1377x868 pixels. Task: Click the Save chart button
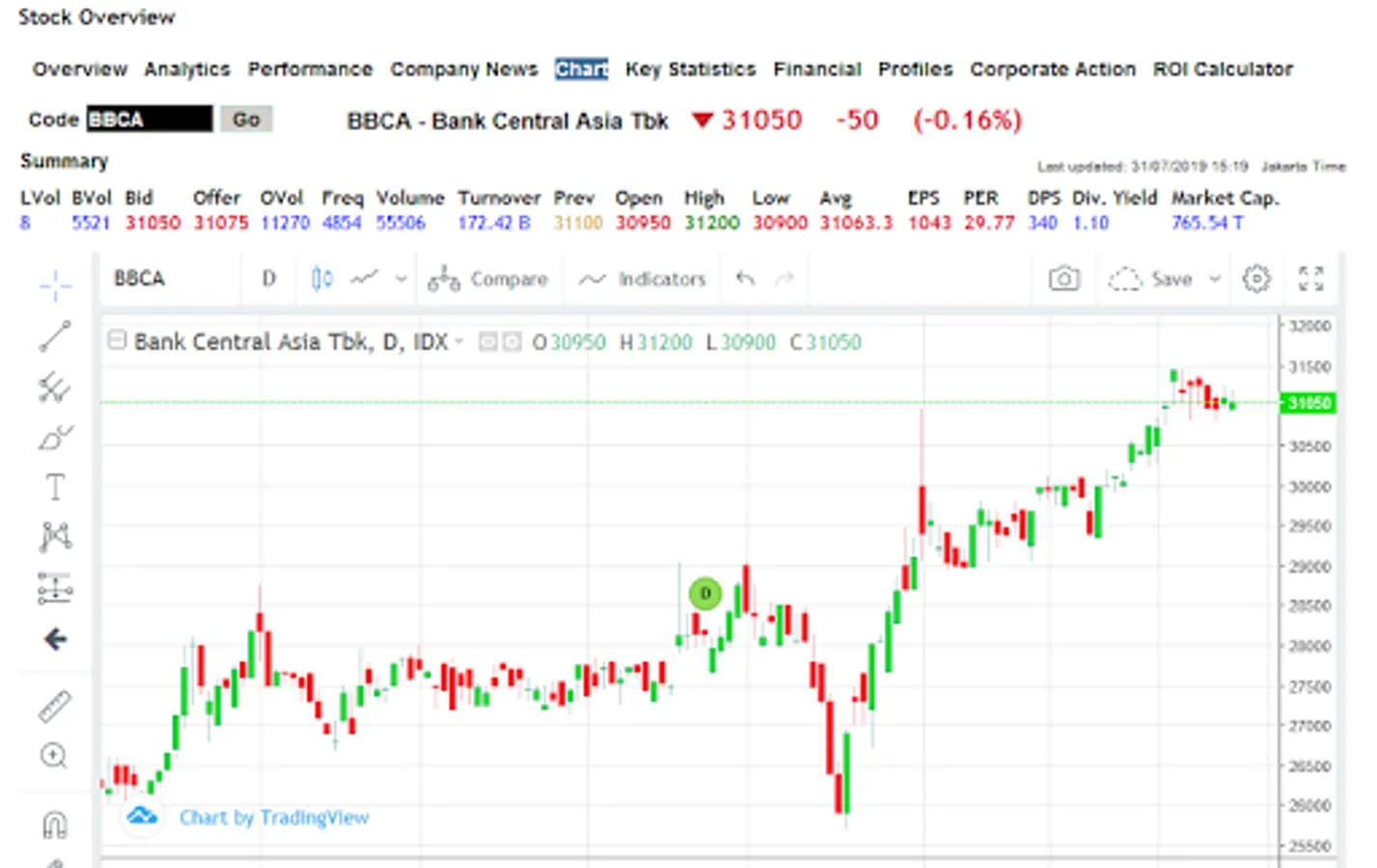tap(1151, 280)
